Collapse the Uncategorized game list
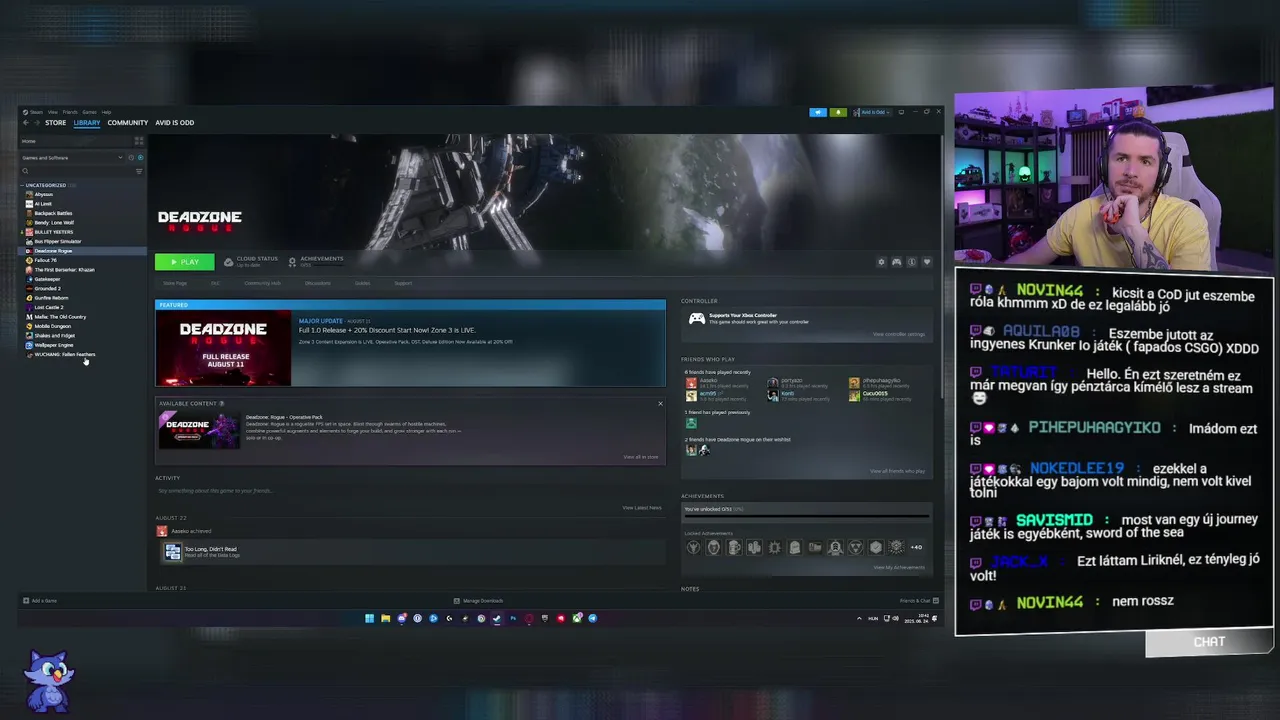This screenshot has height=720, width=1280. pos(22,185)
